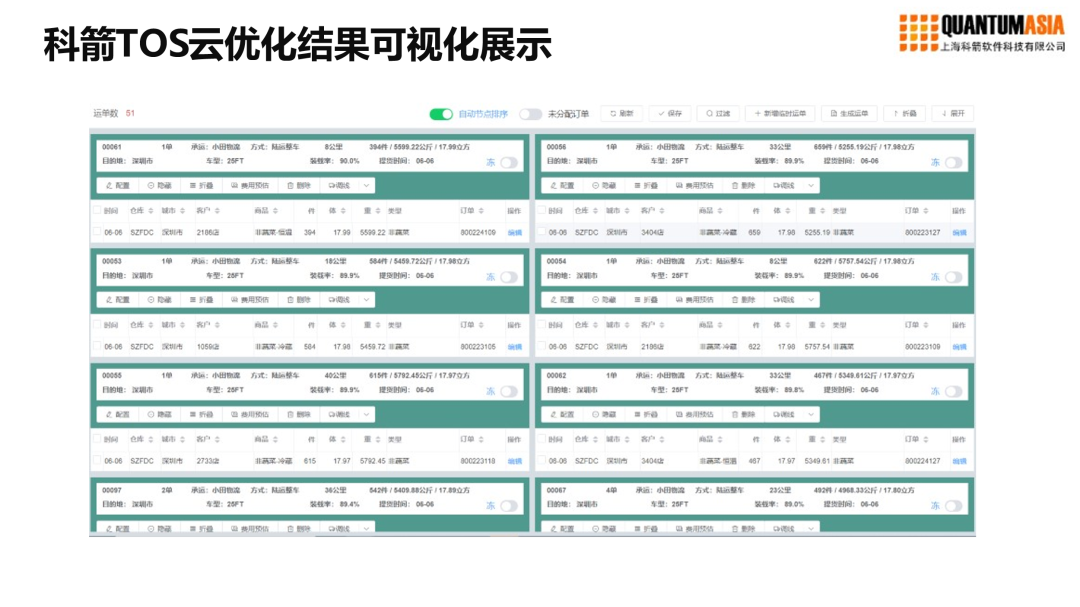Open 费用预估 cost estimate for waybill 00055
Image resolution: width=1080 pixels, height=607 pixels.
[250, 414]
